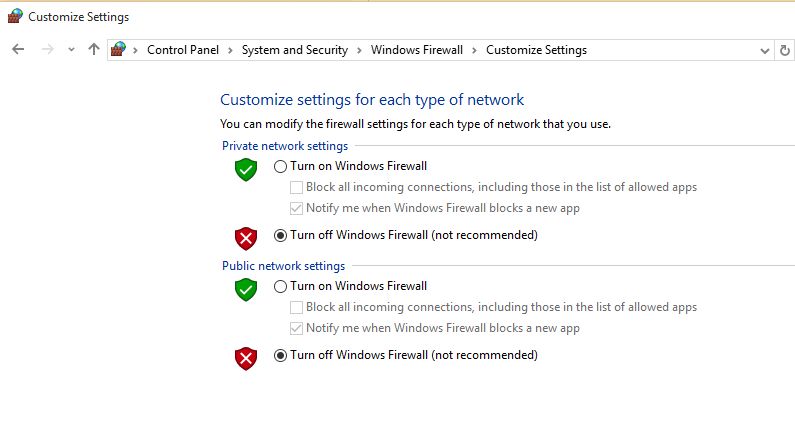Click the Up one level arrow

(93, 49)
